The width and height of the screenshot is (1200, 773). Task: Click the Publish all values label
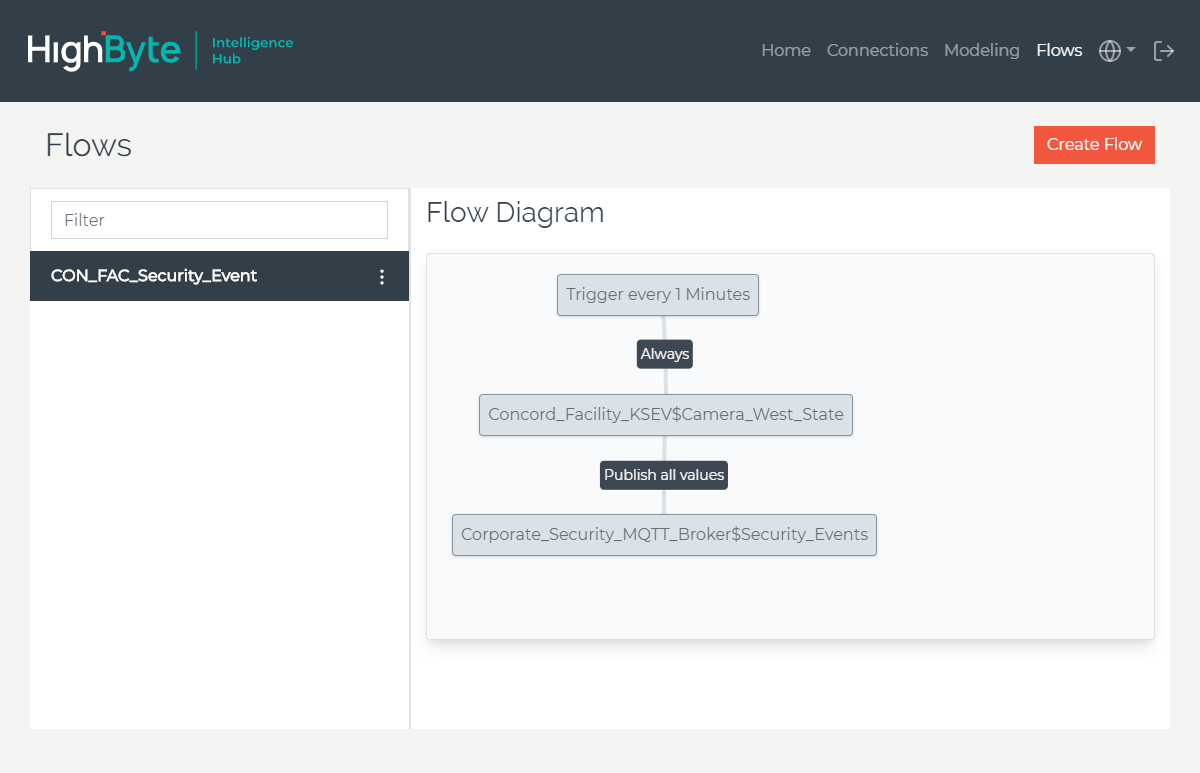663,475
